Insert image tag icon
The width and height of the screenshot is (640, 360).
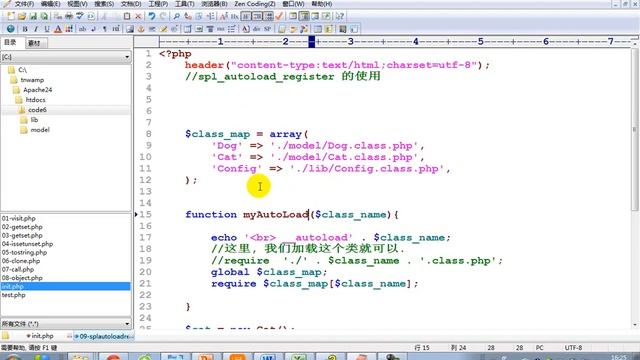pyautogui.click(x=130, y=29)
